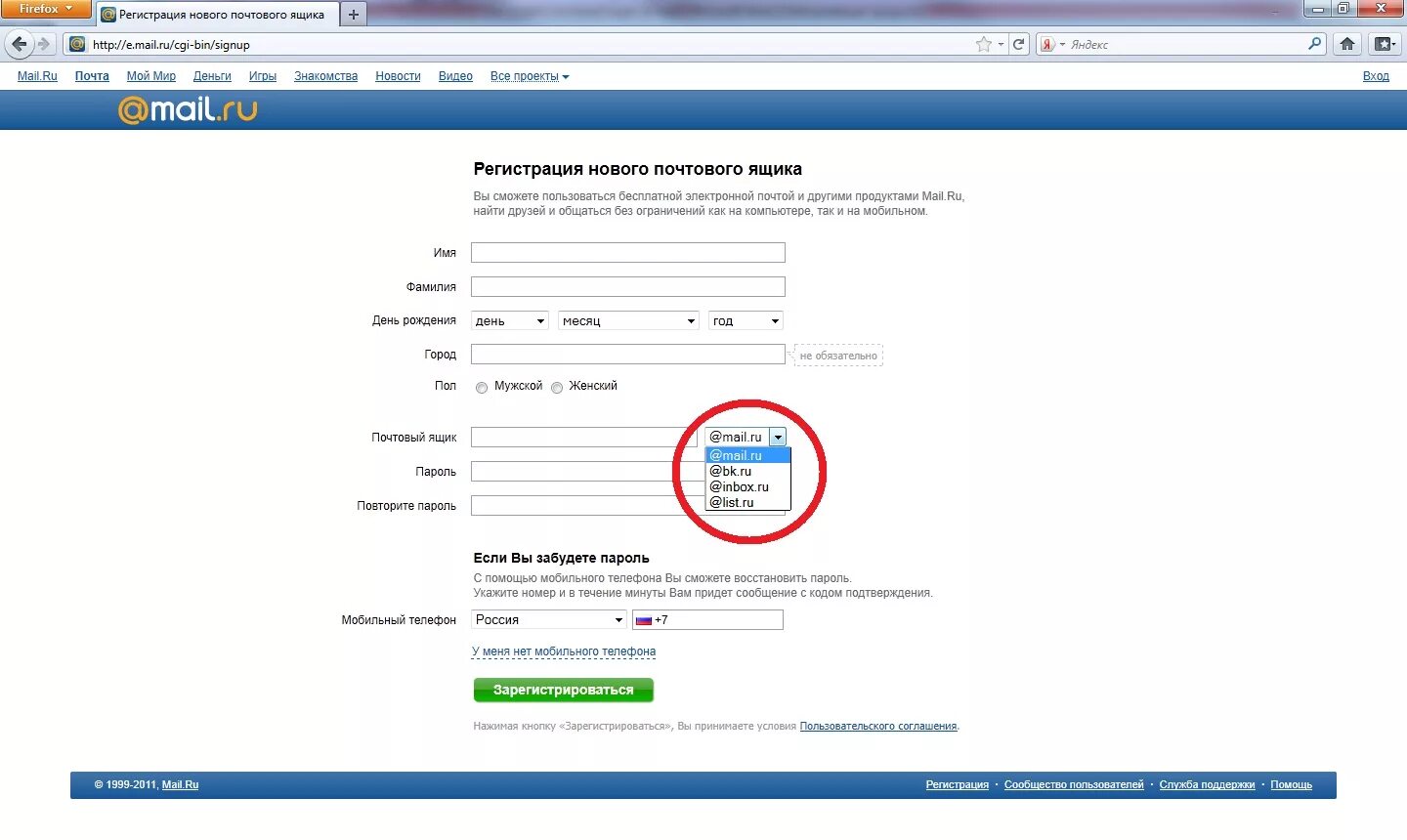Click У меня нет мобильного телефона link
The height and width of the screenshot is (840, 1407).
click(564, 651)
